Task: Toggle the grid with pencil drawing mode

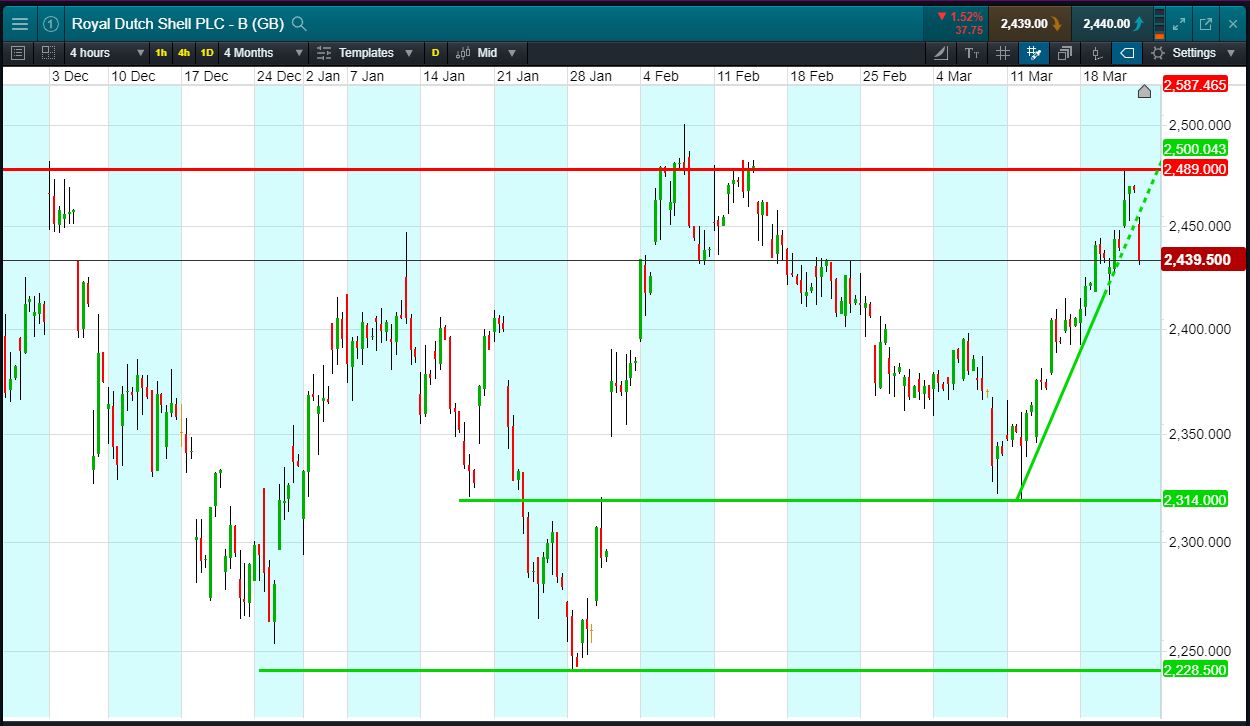Action: click(1034, 52)
